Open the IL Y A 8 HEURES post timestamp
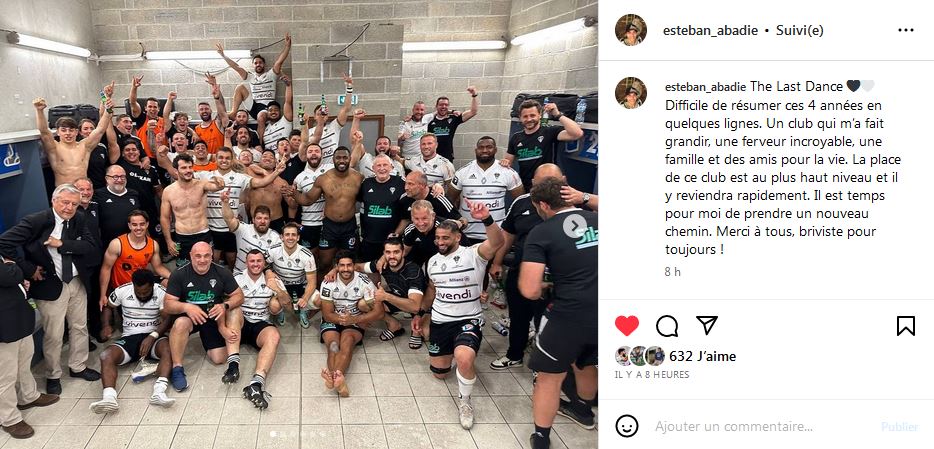The width and height of the screenshot is (934, 449). click(x=652, y=375)
